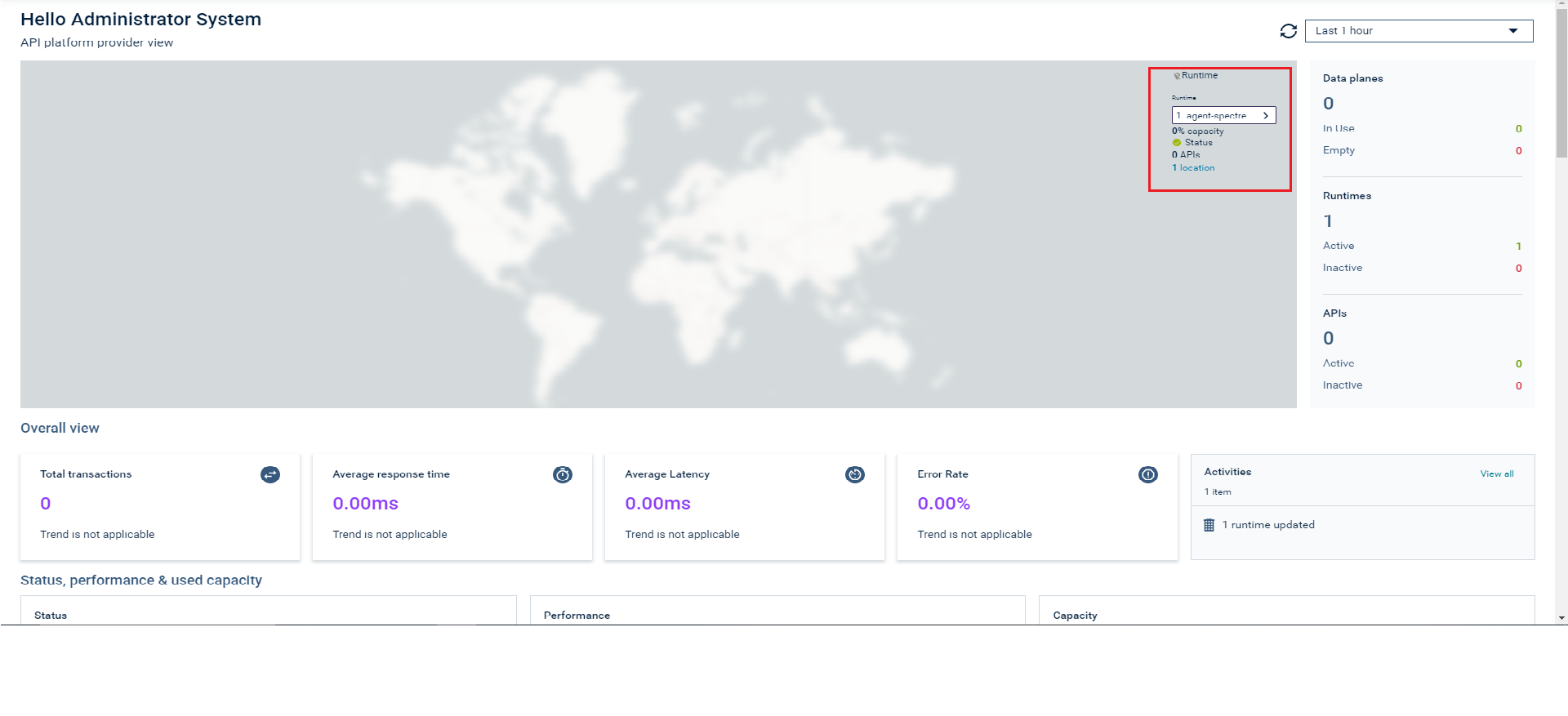This screenshot has width=1568, height=716.
Task: Click the world map area
Action: tap(658, 234)
